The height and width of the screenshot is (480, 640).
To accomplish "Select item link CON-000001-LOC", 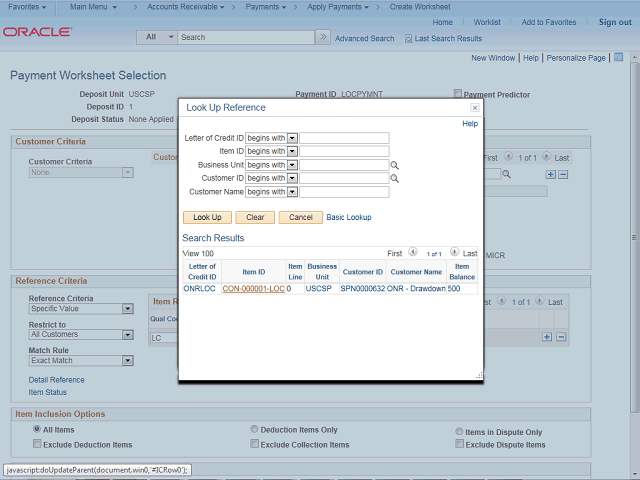I will (x=253, y=288).
